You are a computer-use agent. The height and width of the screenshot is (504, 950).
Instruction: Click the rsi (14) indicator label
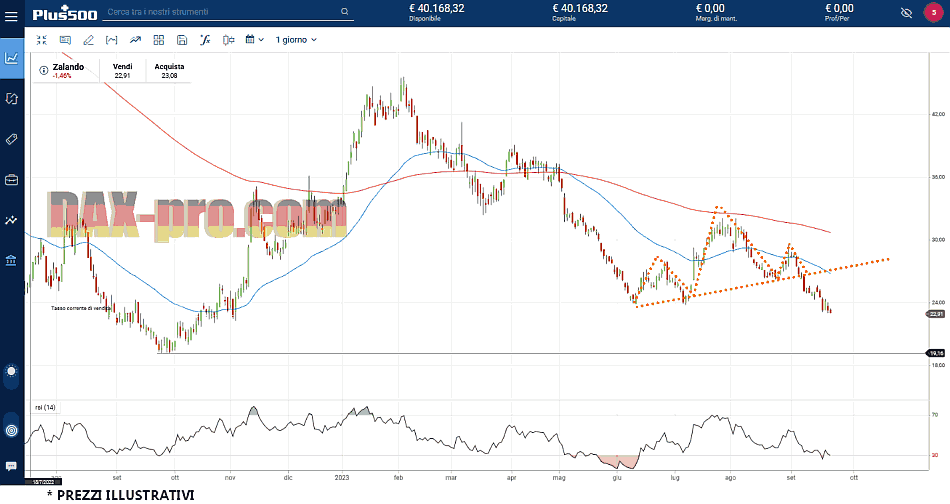[45, 408]
